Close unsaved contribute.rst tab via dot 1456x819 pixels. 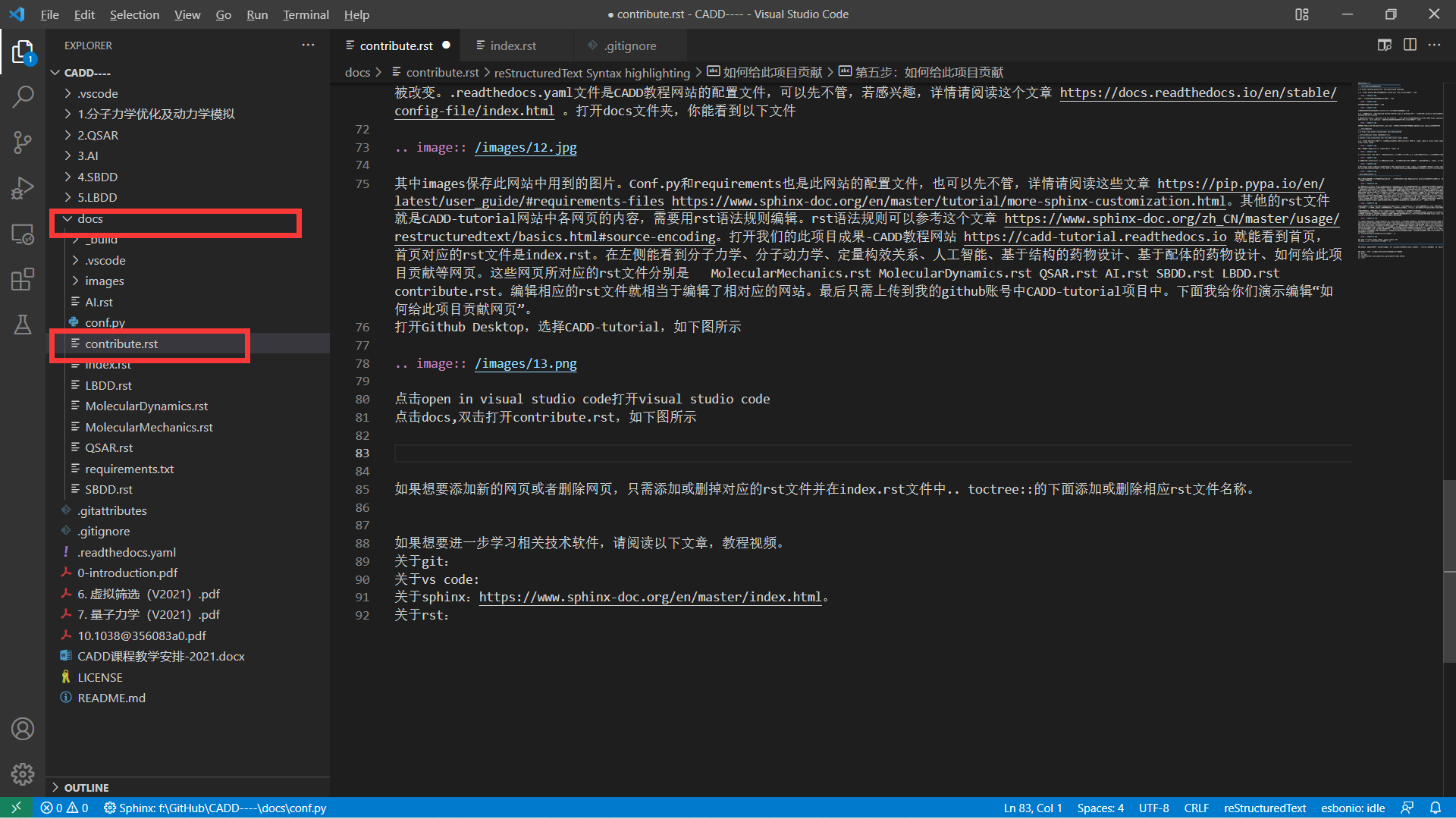(x=447, y=45)
